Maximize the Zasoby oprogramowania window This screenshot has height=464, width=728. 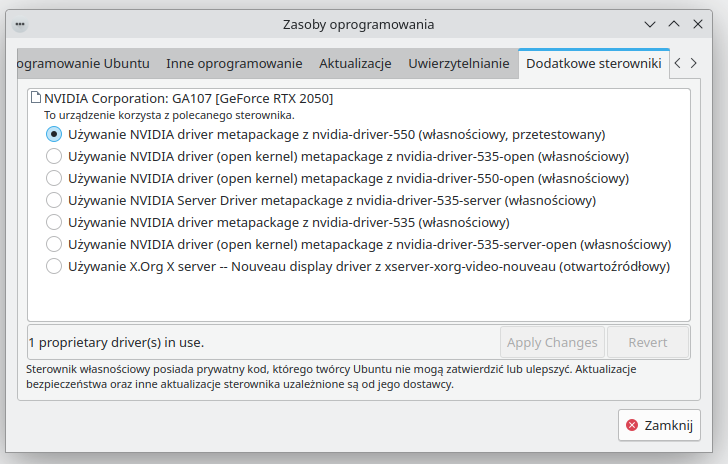pyautogui.click(x=674, y=24)
